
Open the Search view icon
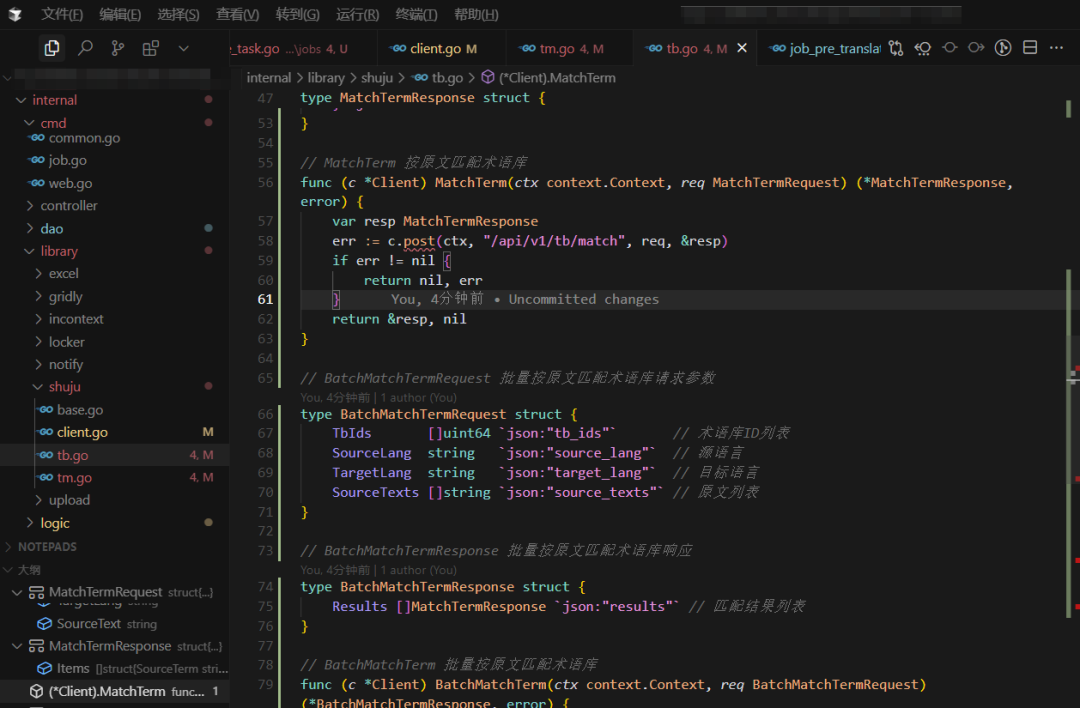(85, 48)
